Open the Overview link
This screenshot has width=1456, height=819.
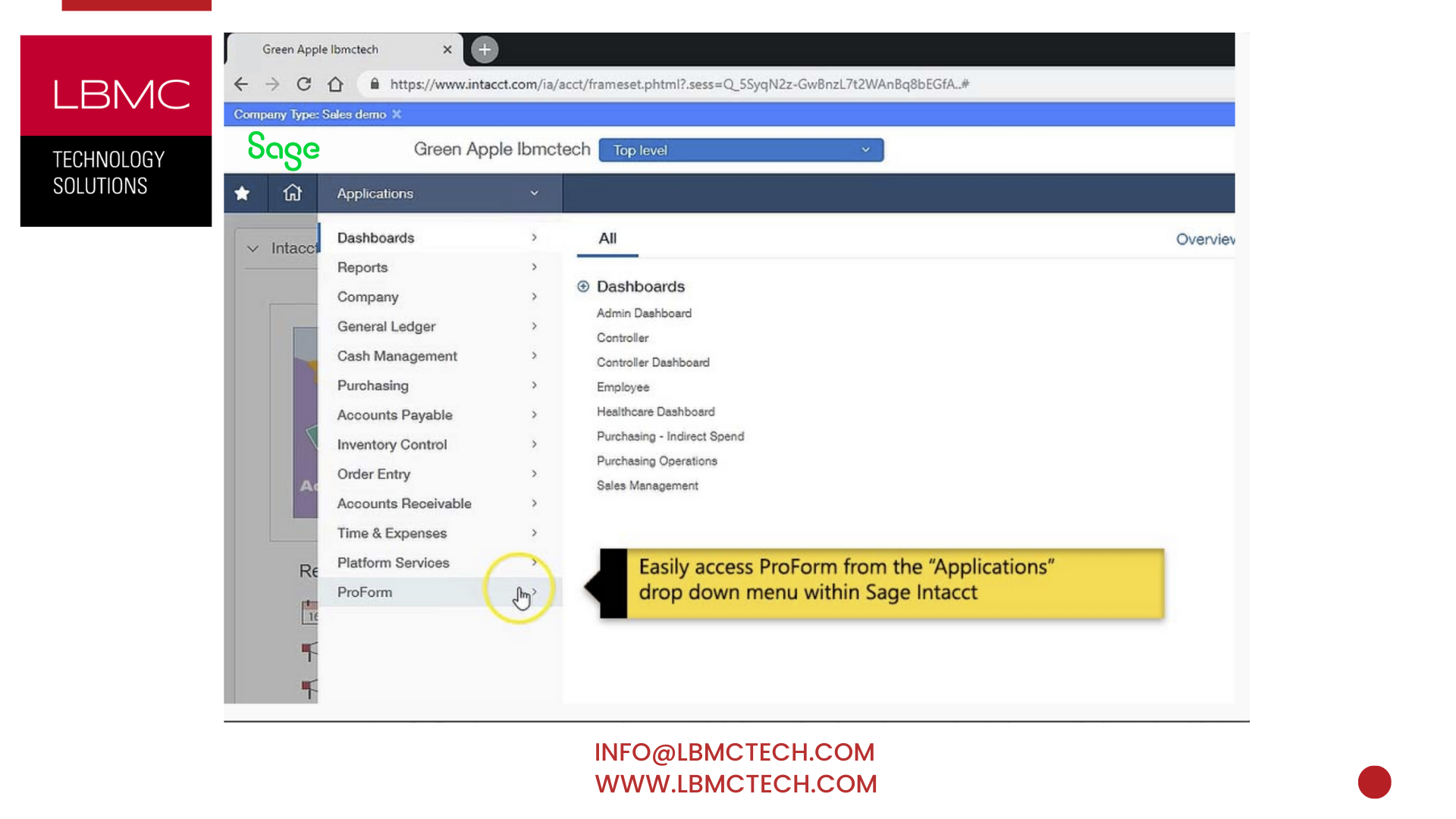pos(1204,240)
